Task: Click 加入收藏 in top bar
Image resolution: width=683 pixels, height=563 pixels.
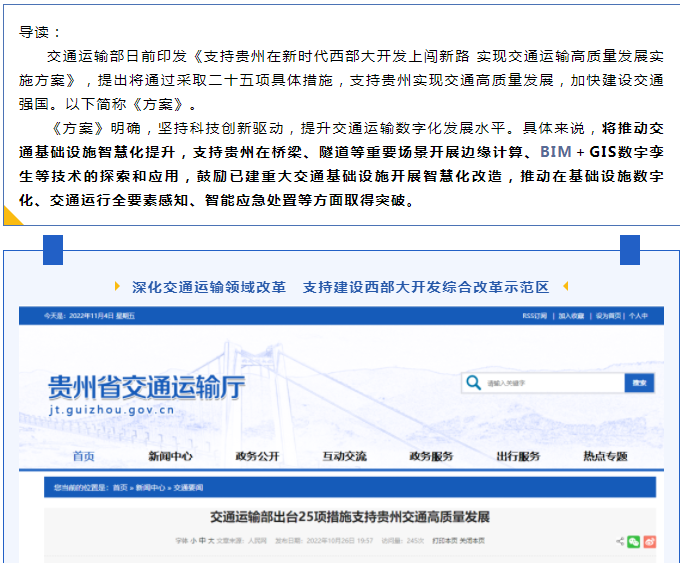Action: coord(571,316)
